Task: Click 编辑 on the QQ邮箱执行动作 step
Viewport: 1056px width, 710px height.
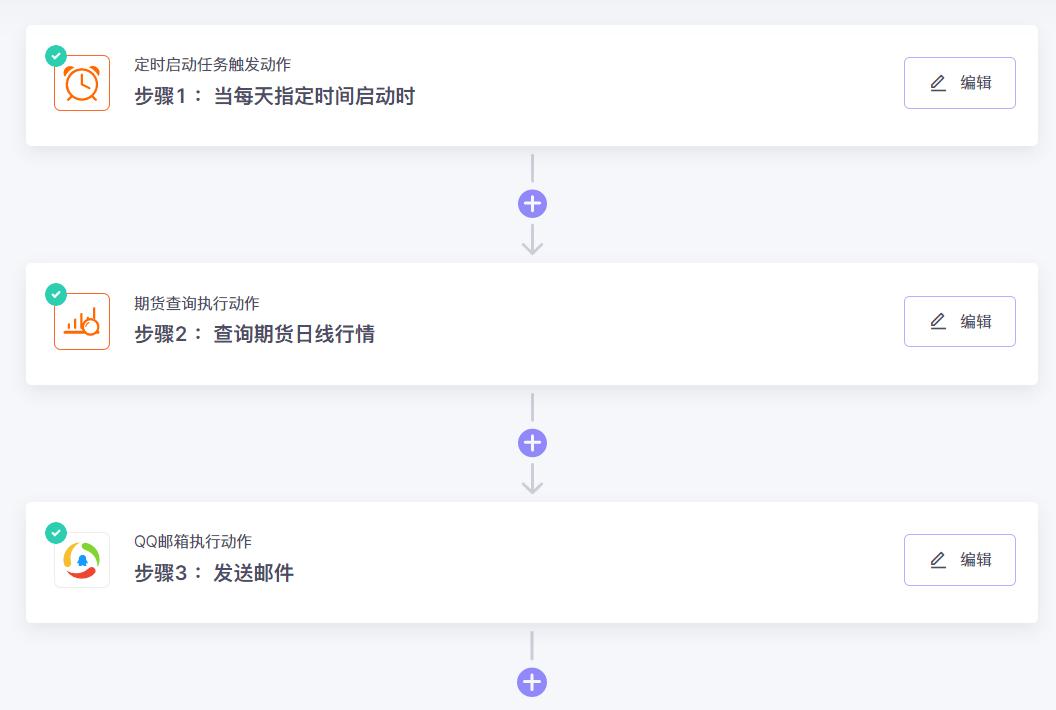Action: coord(959,560)
